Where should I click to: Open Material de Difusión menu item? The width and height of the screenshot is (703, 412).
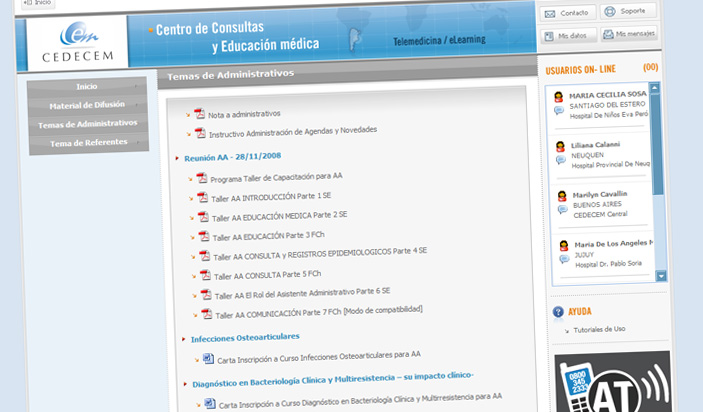[x=86, y=105]
